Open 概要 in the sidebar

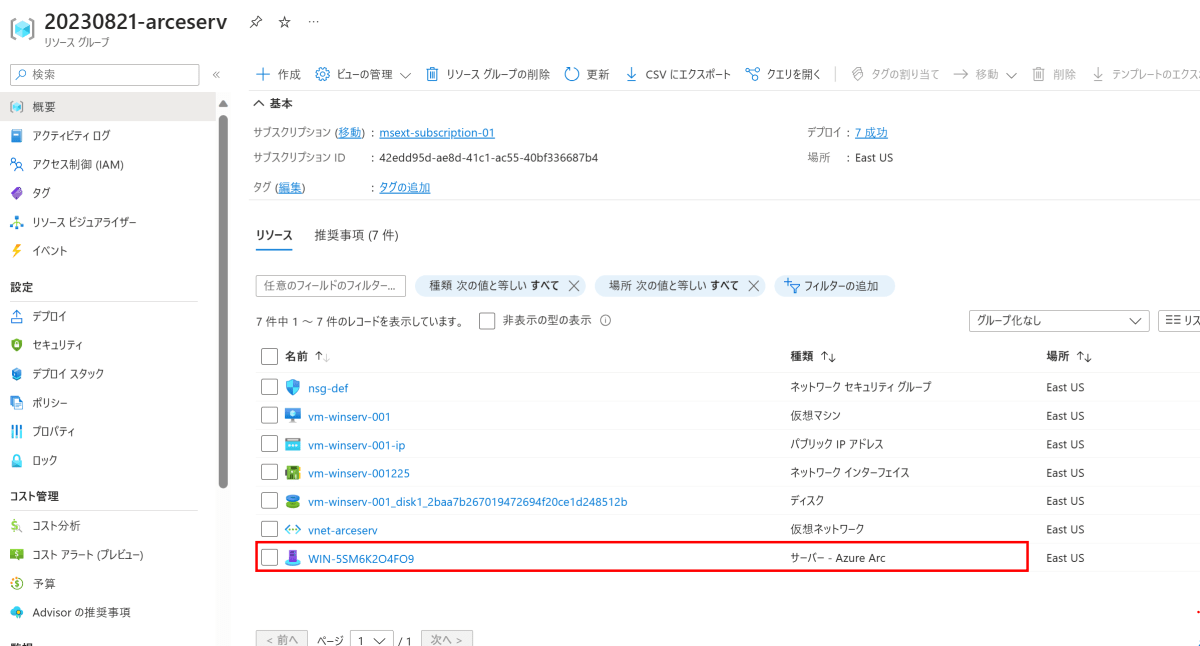[108, 106]
